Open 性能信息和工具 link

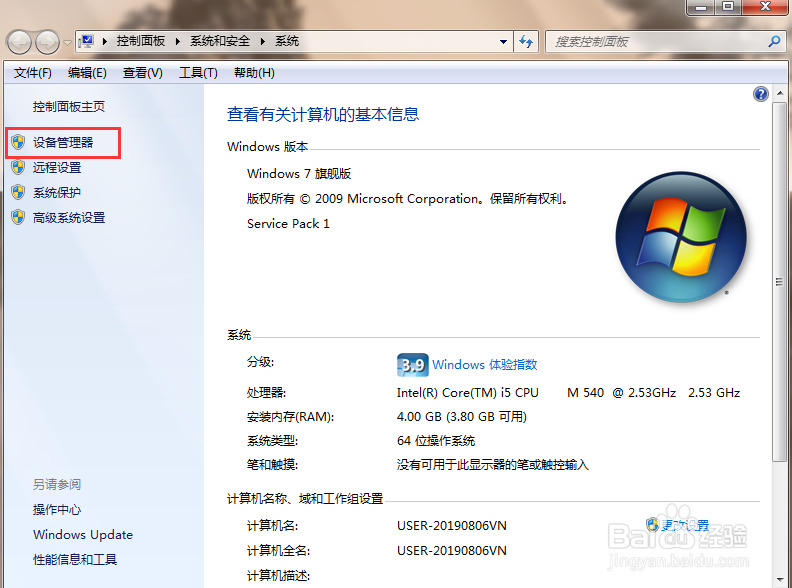coord(75,559)
